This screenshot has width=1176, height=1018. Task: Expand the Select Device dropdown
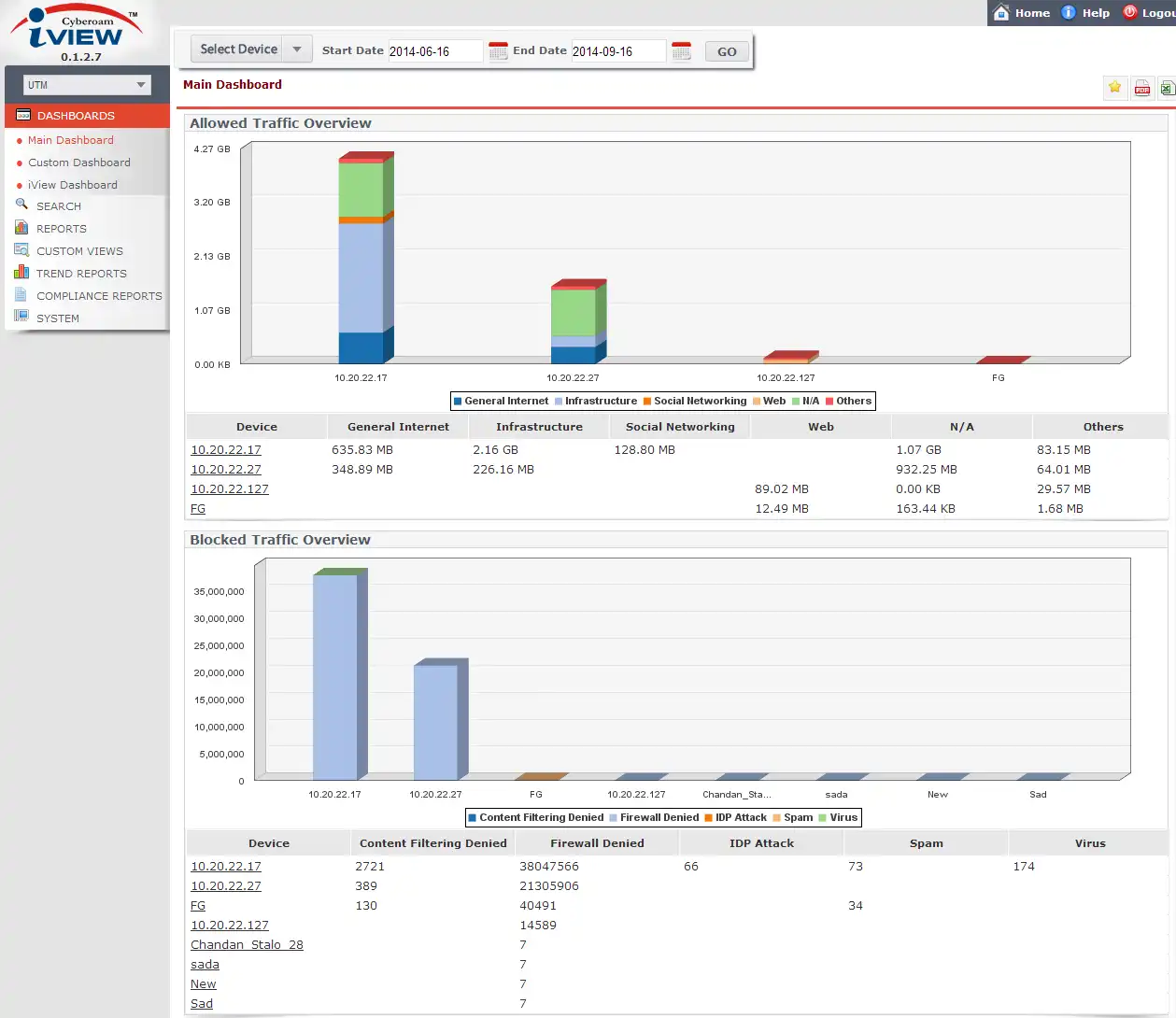pos(250,49)
